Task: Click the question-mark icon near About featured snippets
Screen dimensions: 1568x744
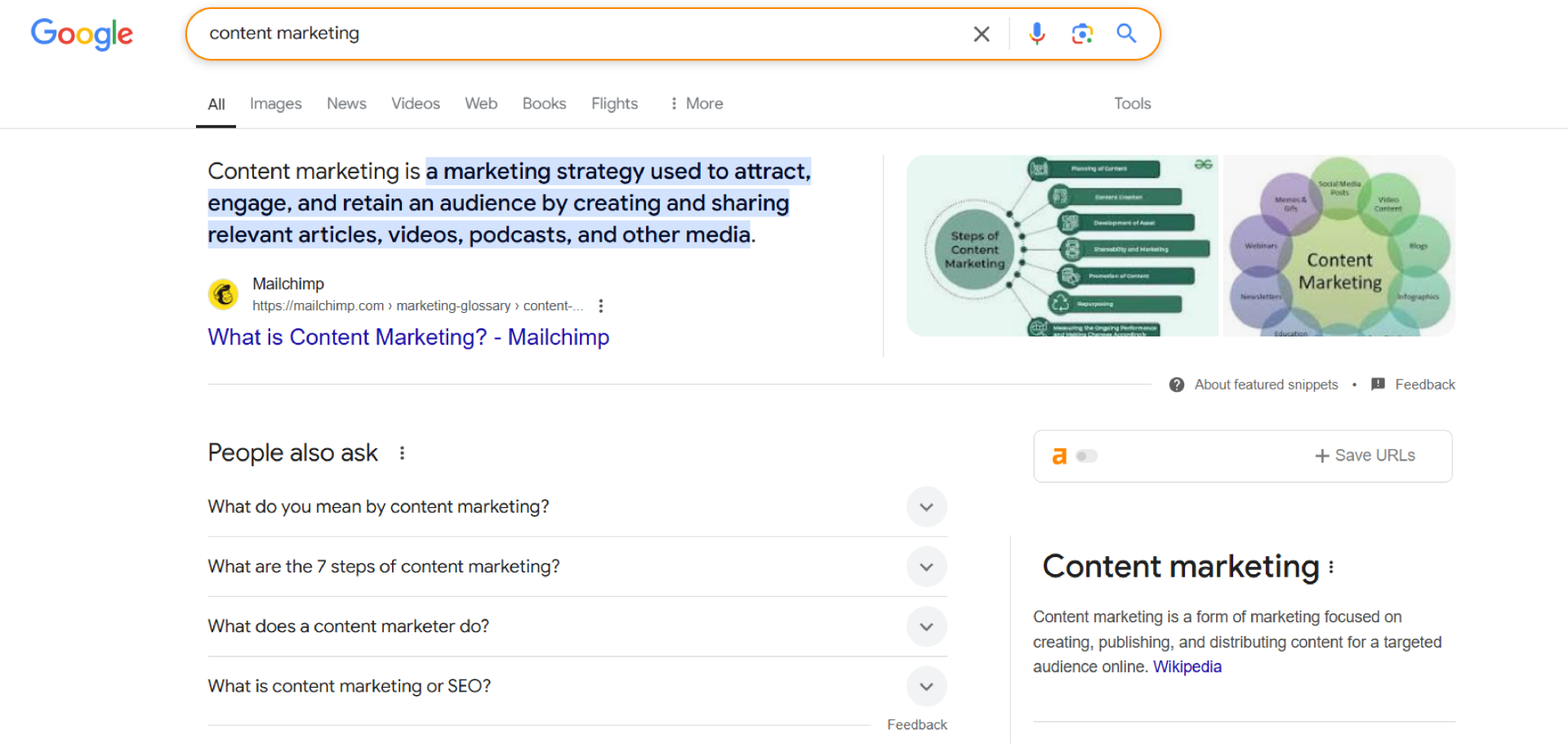Action: [1177, 384]
